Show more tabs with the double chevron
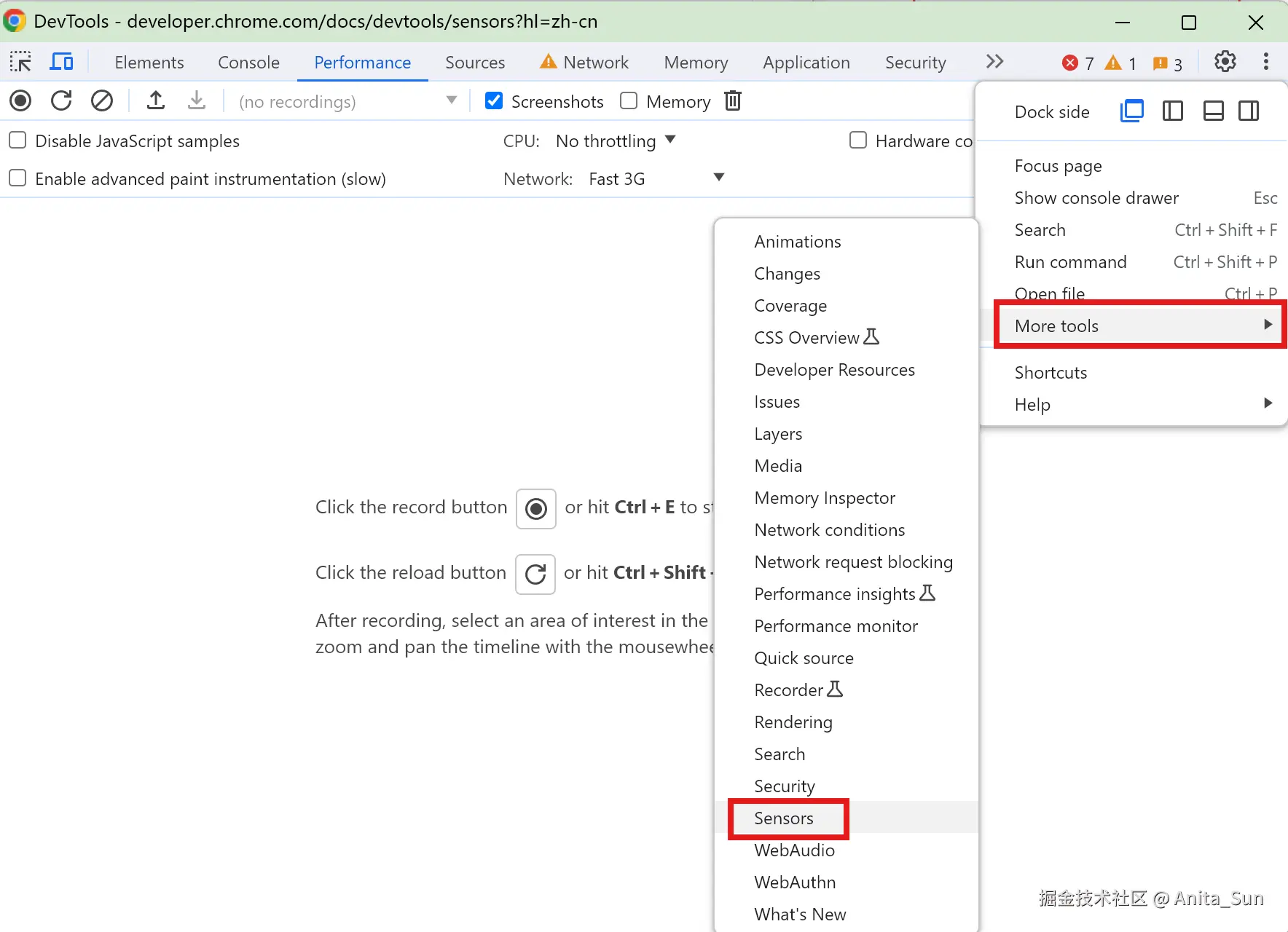Viewport: 1288px width, 932px height. [994, 62]
